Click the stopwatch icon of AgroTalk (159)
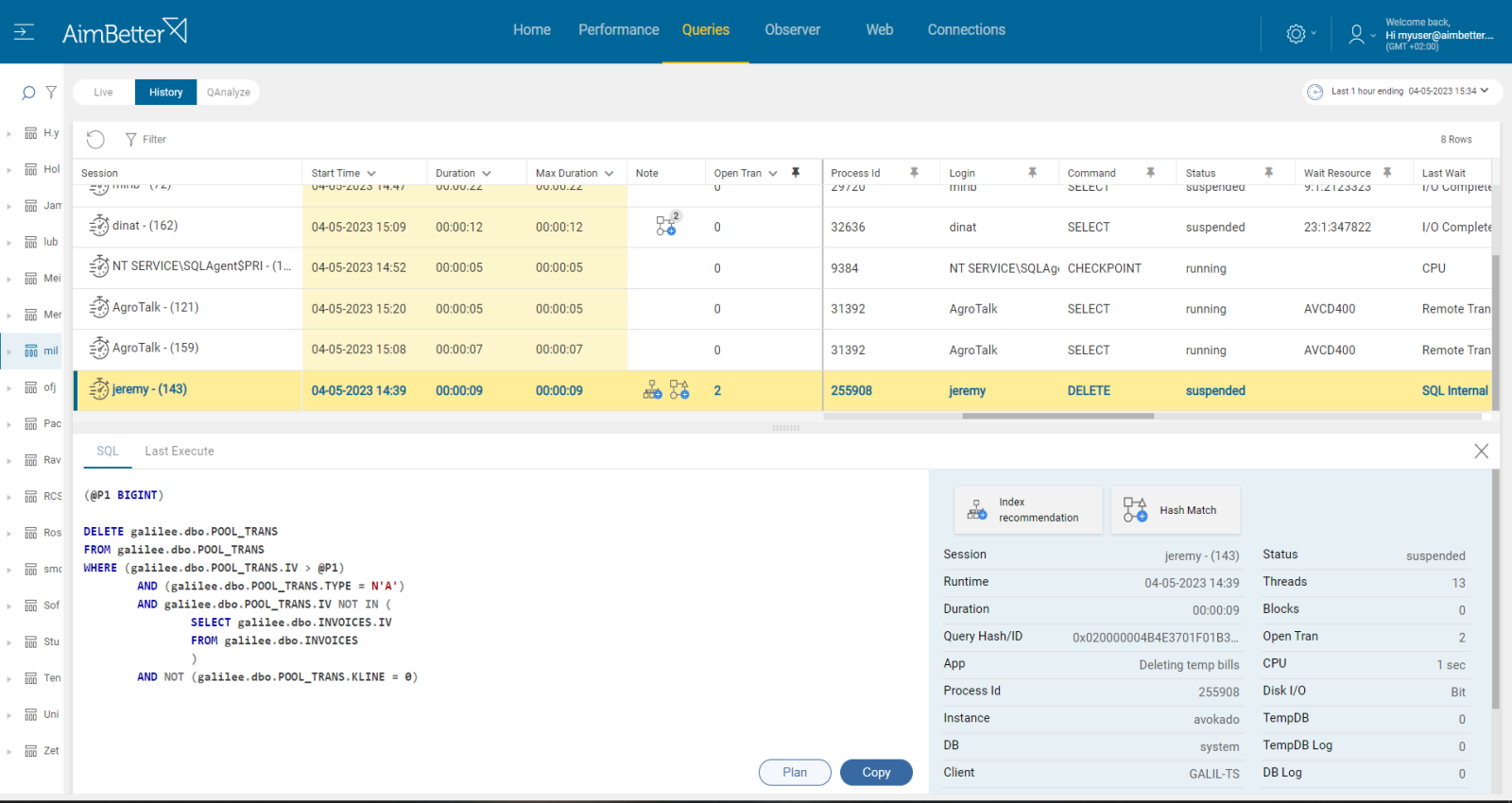1512x803 pixels. [x=99, y=349]
